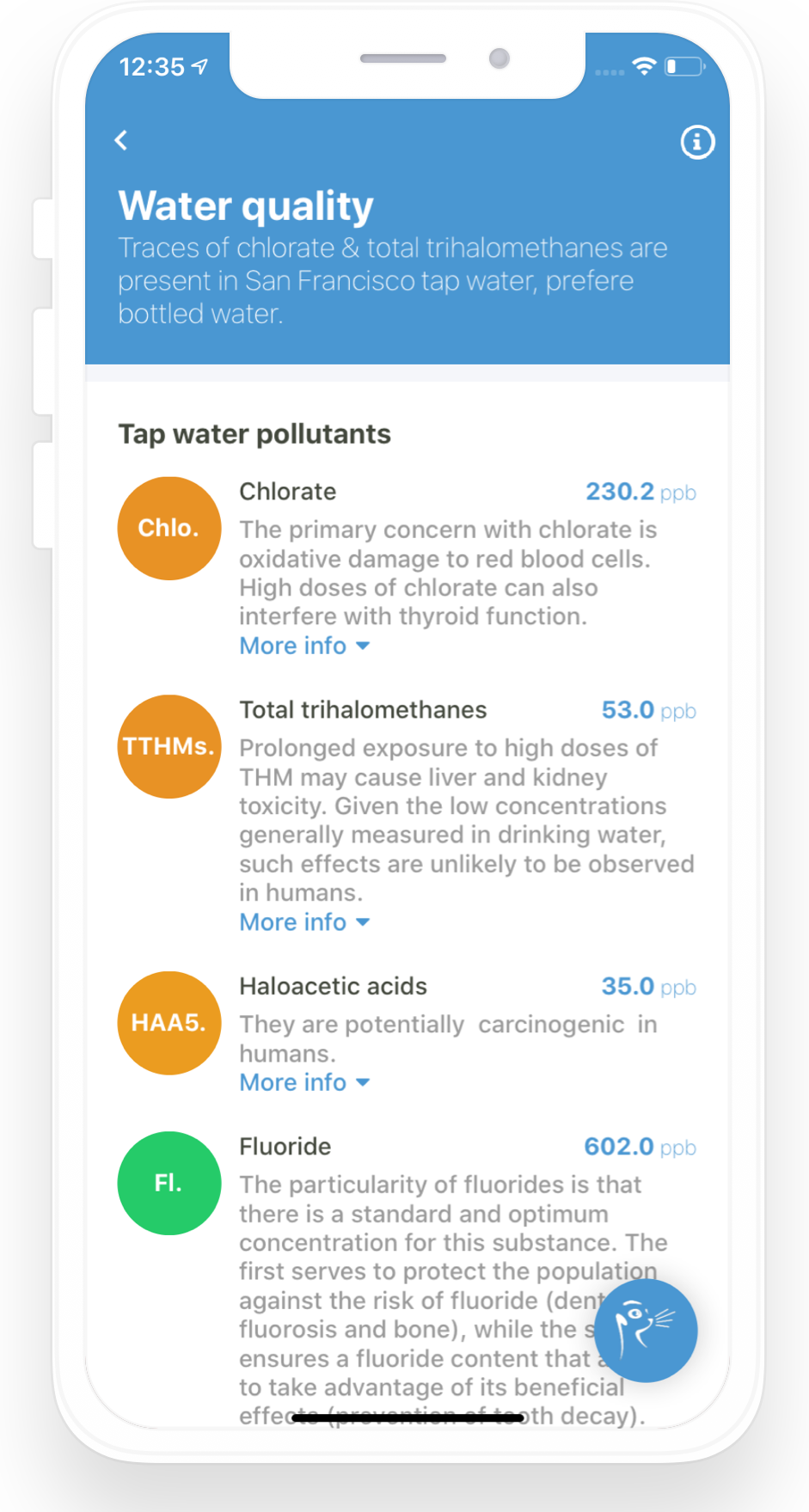The width and height of the screenshot is (809, 1512).
Task: Select the Fluoride pollutant title
Action: pyautogui.click(x=285, y=1147)
